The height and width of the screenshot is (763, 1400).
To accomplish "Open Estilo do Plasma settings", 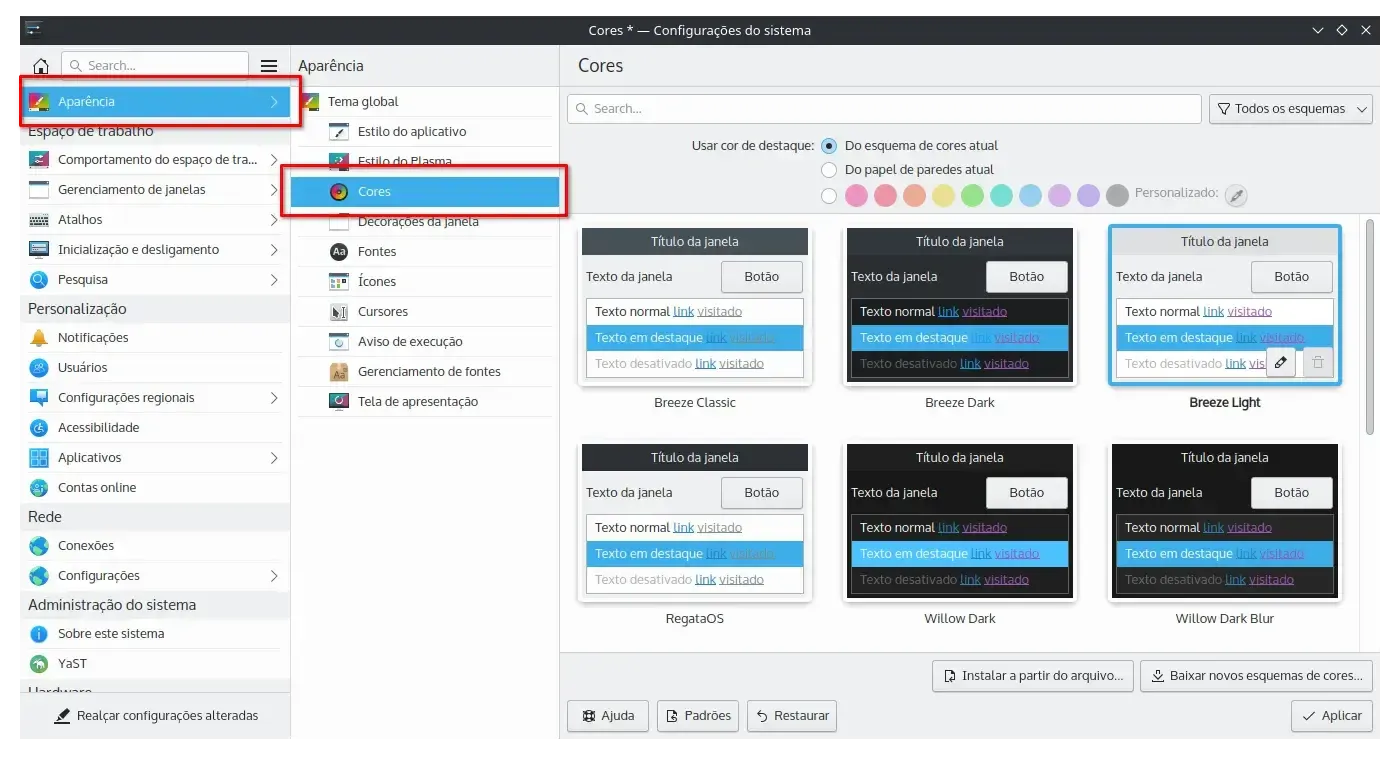I will (425, 162).
